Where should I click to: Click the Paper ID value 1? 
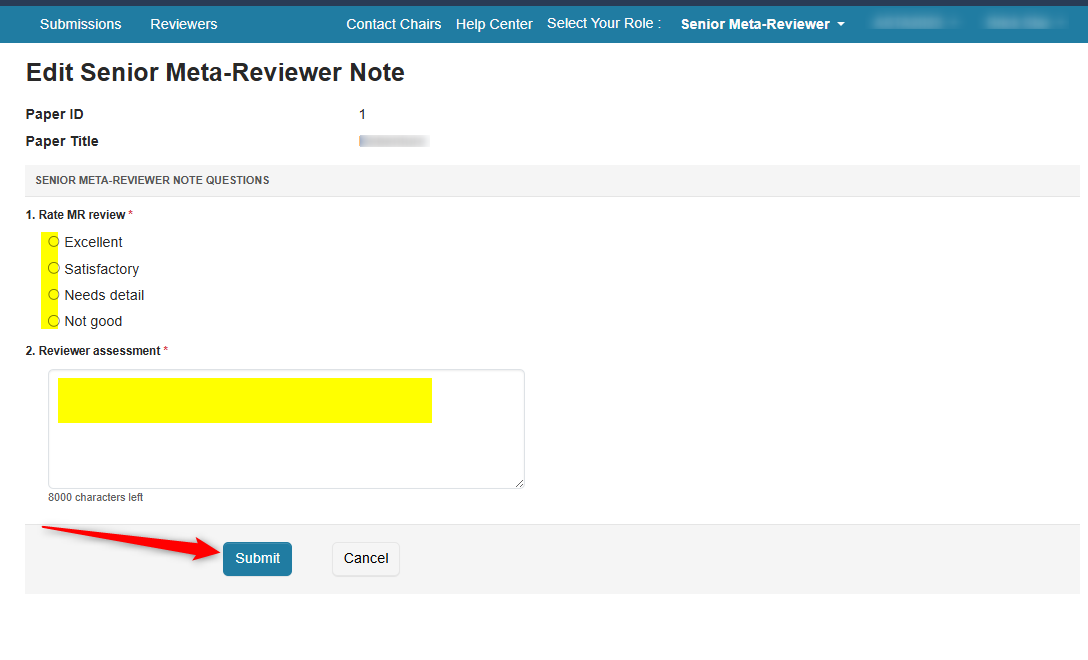(x=362, y=114)
